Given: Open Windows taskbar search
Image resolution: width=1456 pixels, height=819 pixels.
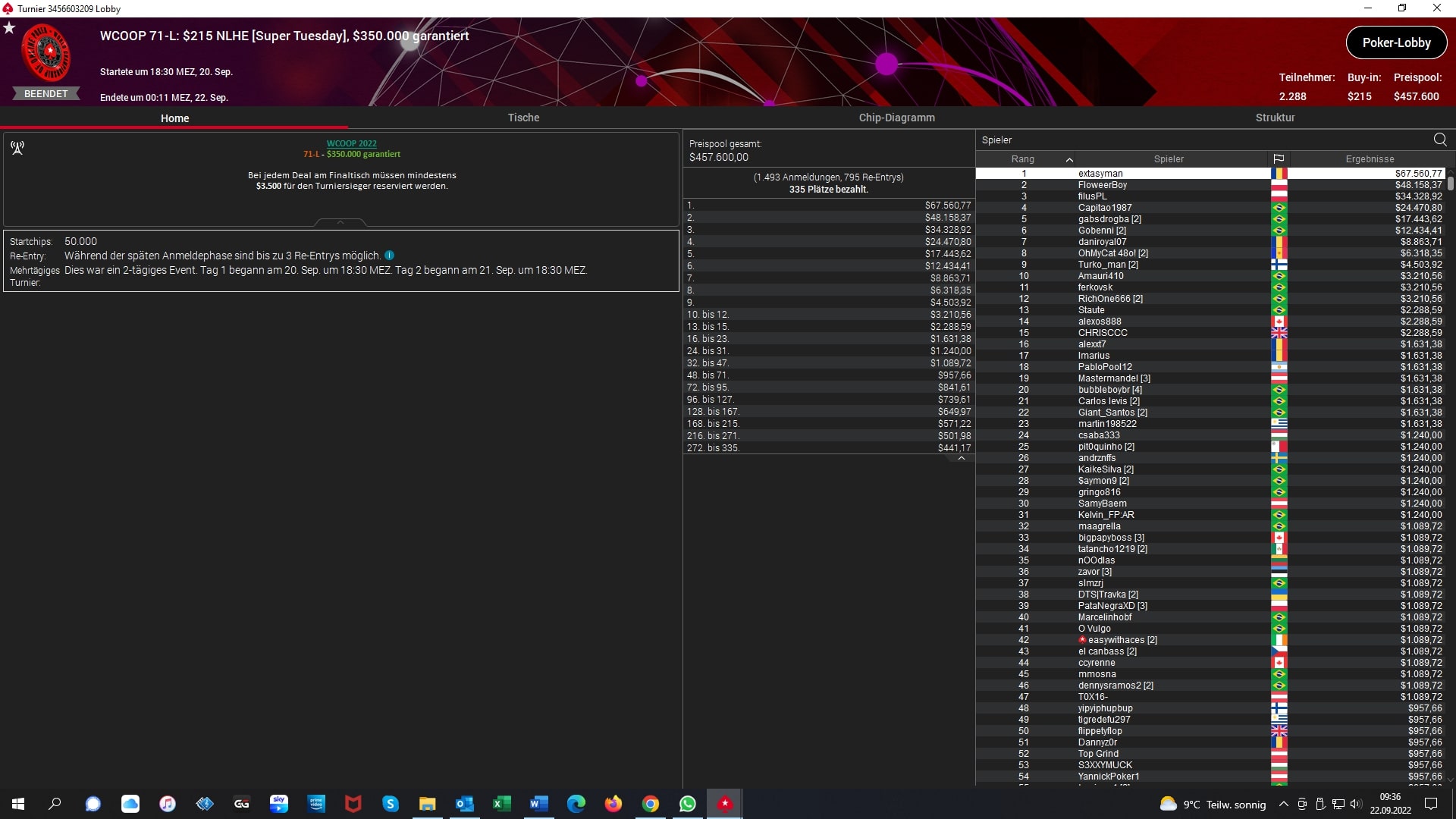Looking at the screenshot, I should pos(55,804).
